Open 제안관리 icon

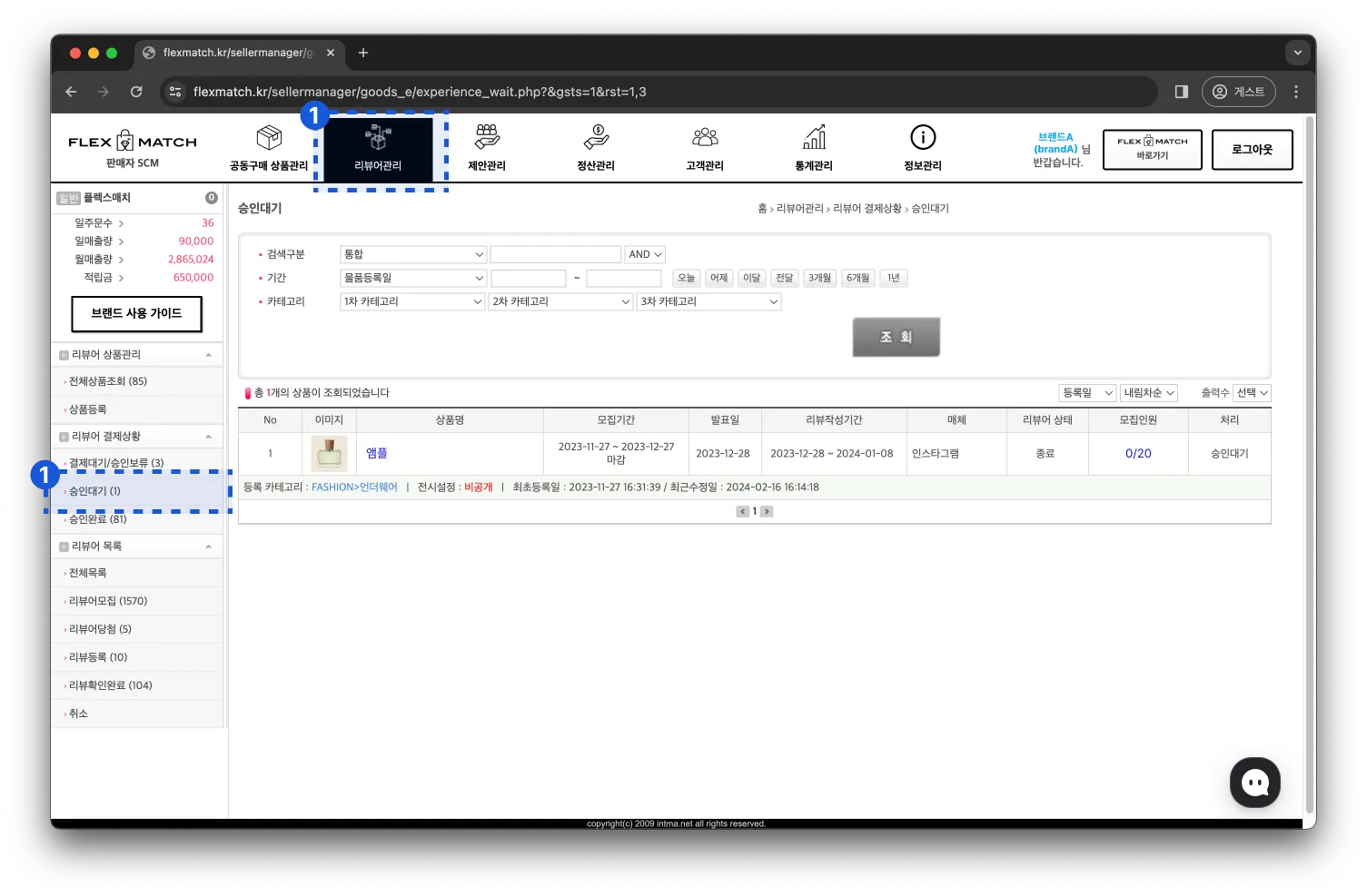click(487, 137)
